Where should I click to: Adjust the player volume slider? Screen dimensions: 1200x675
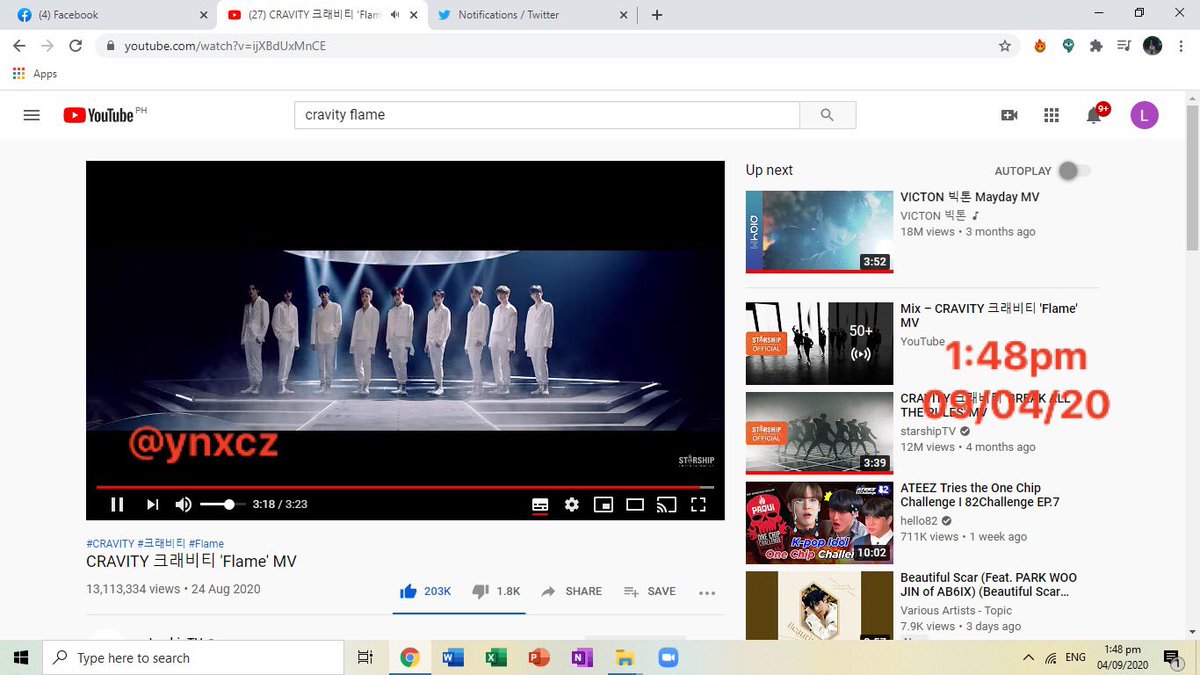tap(222, 505)
